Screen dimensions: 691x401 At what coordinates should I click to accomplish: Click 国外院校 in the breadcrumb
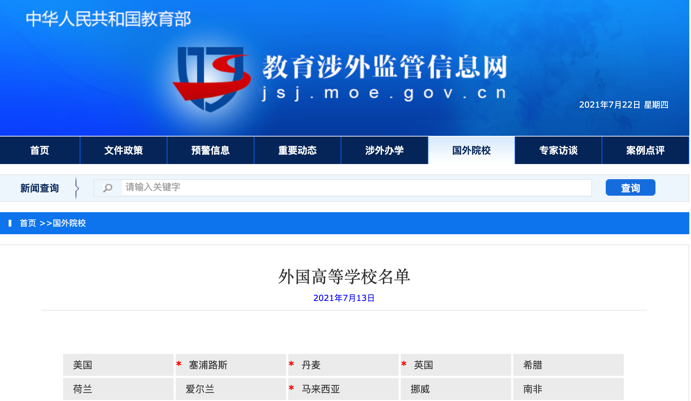[69, 223]
